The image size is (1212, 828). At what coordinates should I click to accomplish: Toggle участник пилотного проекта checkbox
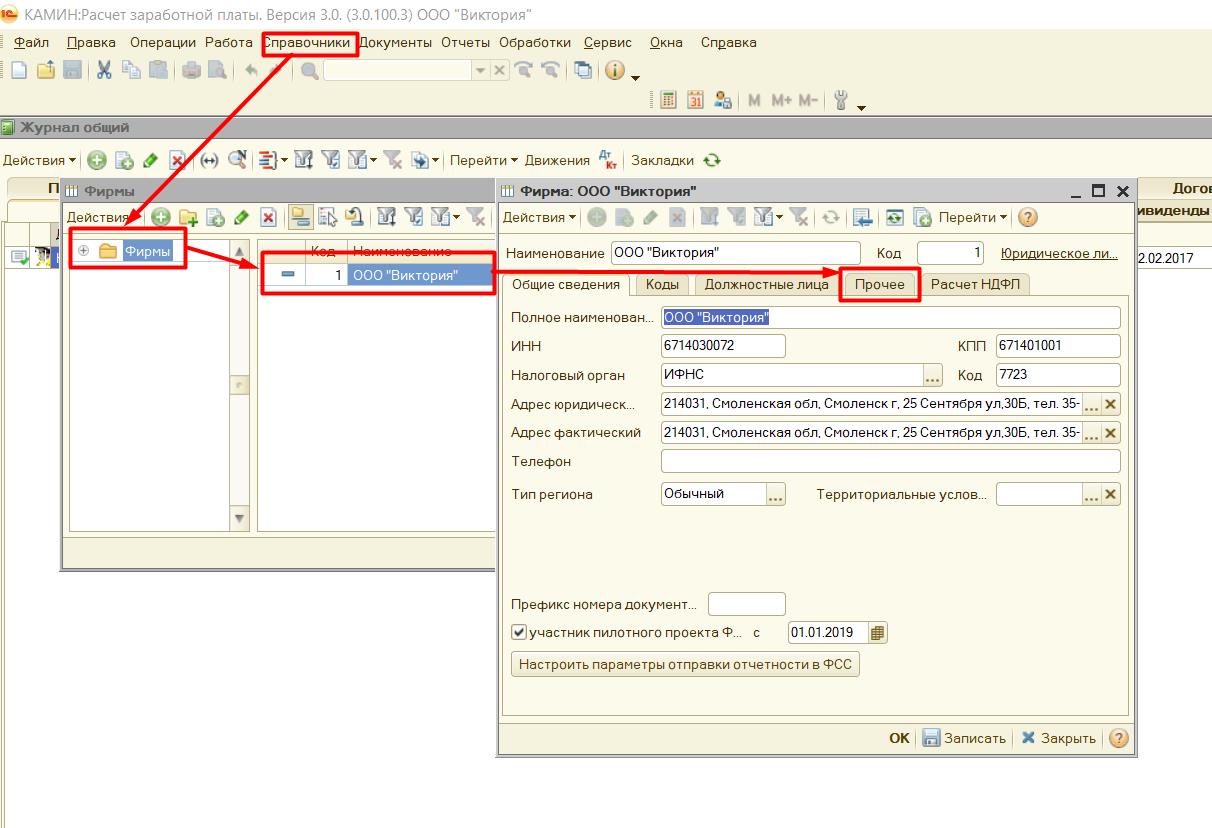(x=519, y=632)
